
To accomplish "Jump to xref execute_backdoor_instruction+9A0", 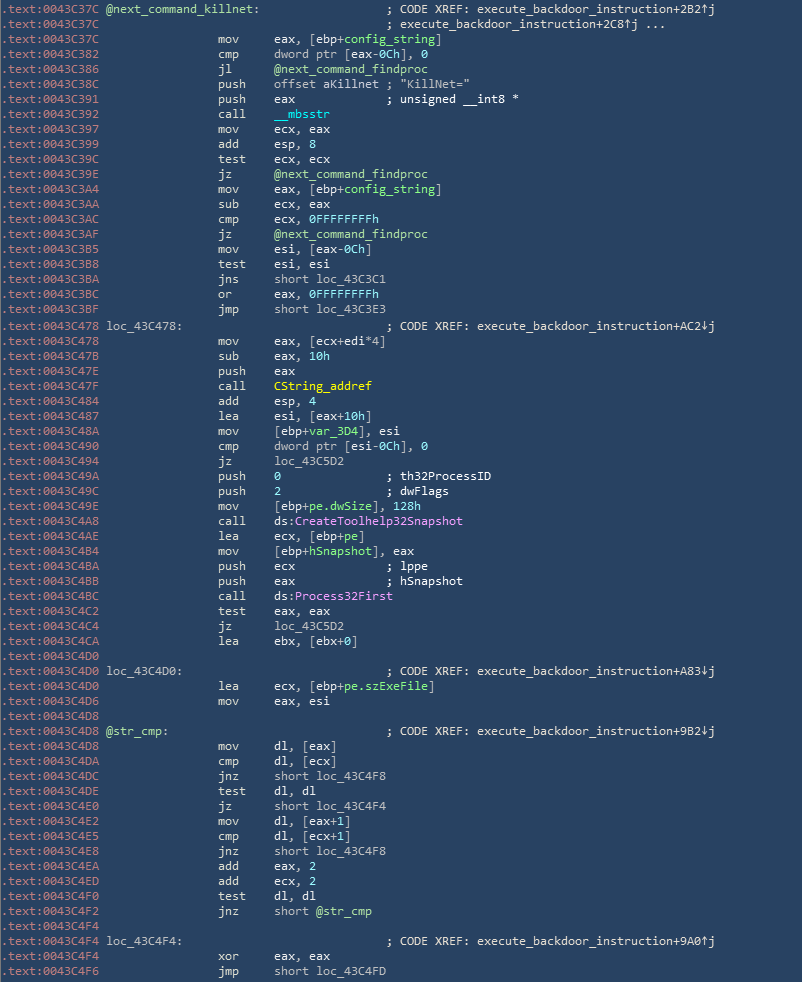I will click(596, 941).
